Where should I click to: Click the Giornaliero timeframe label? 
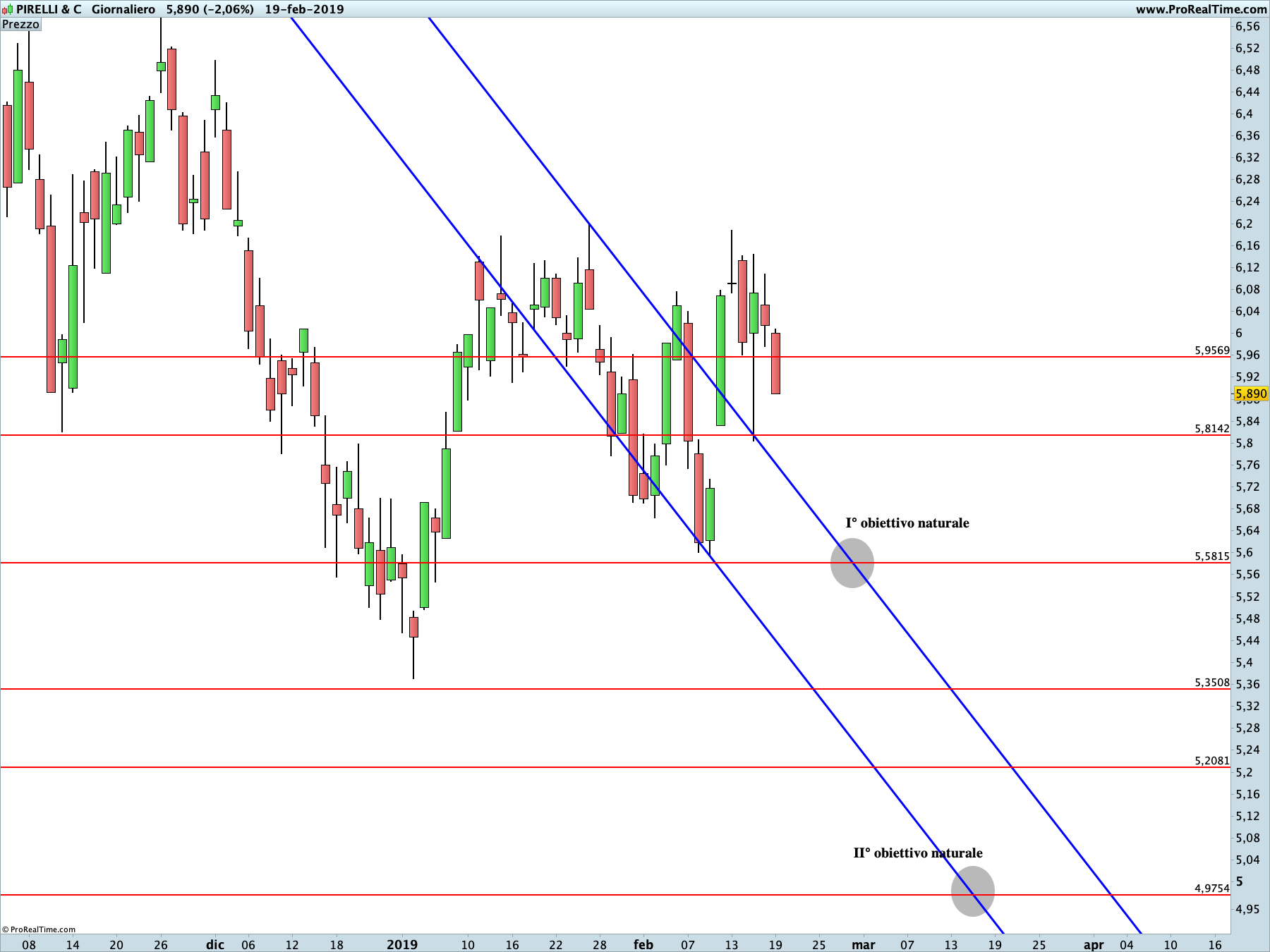pos(123,9)
